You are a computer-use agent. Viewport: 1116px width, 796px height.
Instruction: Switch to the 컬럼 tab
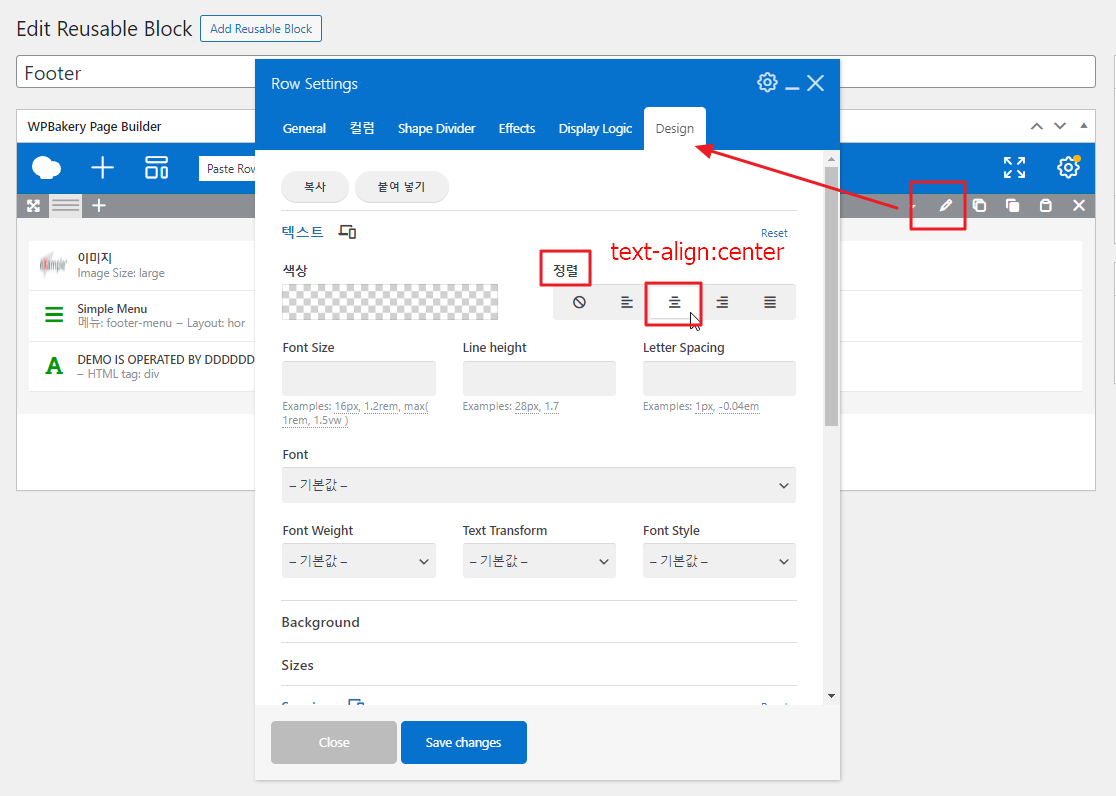(x=362, y=128)
